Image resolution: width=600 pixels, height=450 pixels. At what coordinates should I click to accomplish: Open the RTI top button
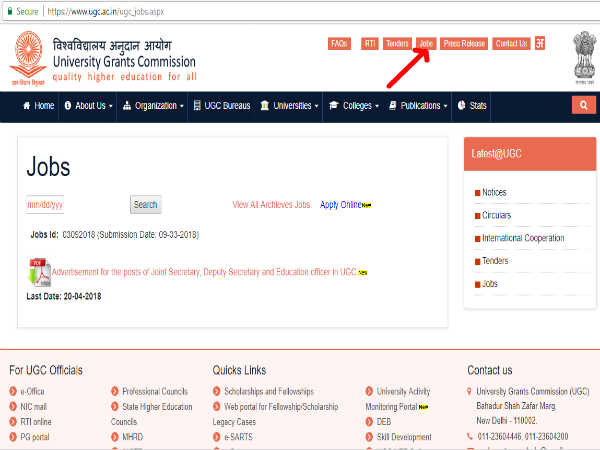coord(370,44)
